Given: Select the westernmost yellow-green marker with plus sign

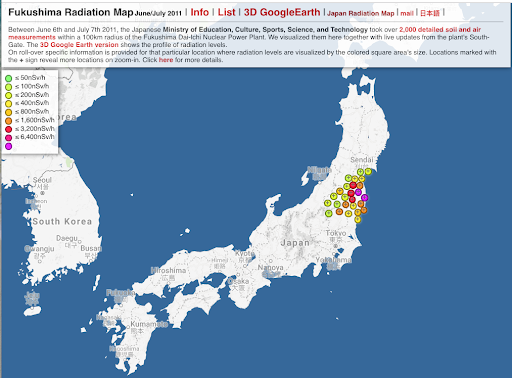Looking at the screenshot, I should 327,203.
